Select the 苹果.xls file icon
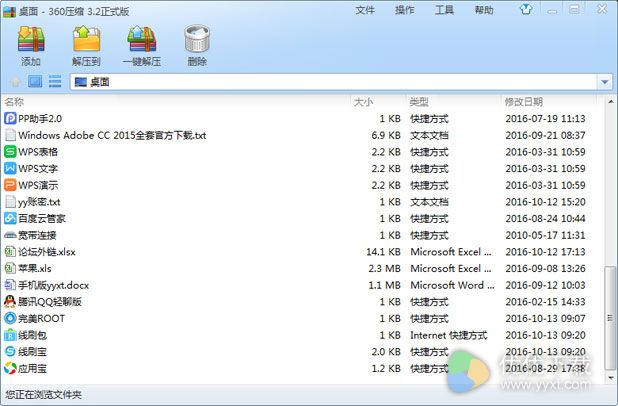Screen dimensions: 618x406 click(10, 268)
